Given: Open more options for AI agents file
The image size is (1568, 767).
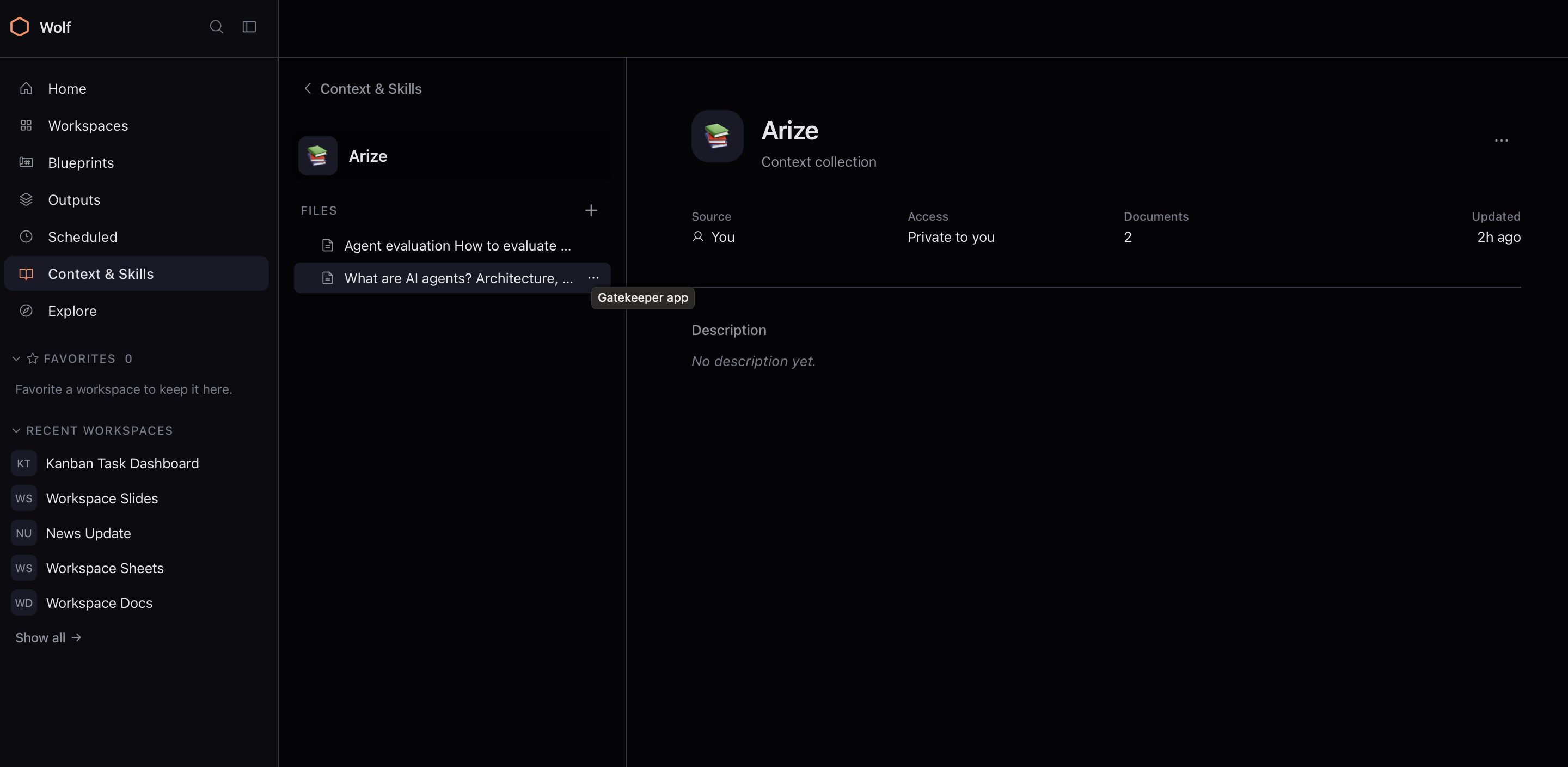Looking at the screenshot, I should [x=593, y=278].
